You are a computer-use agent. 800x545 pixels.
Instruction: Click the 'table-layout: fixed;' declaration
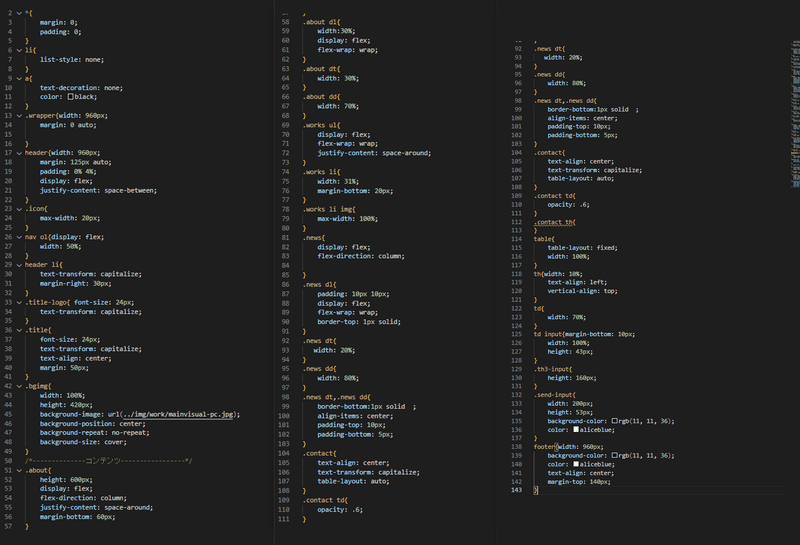pos(583,247)
